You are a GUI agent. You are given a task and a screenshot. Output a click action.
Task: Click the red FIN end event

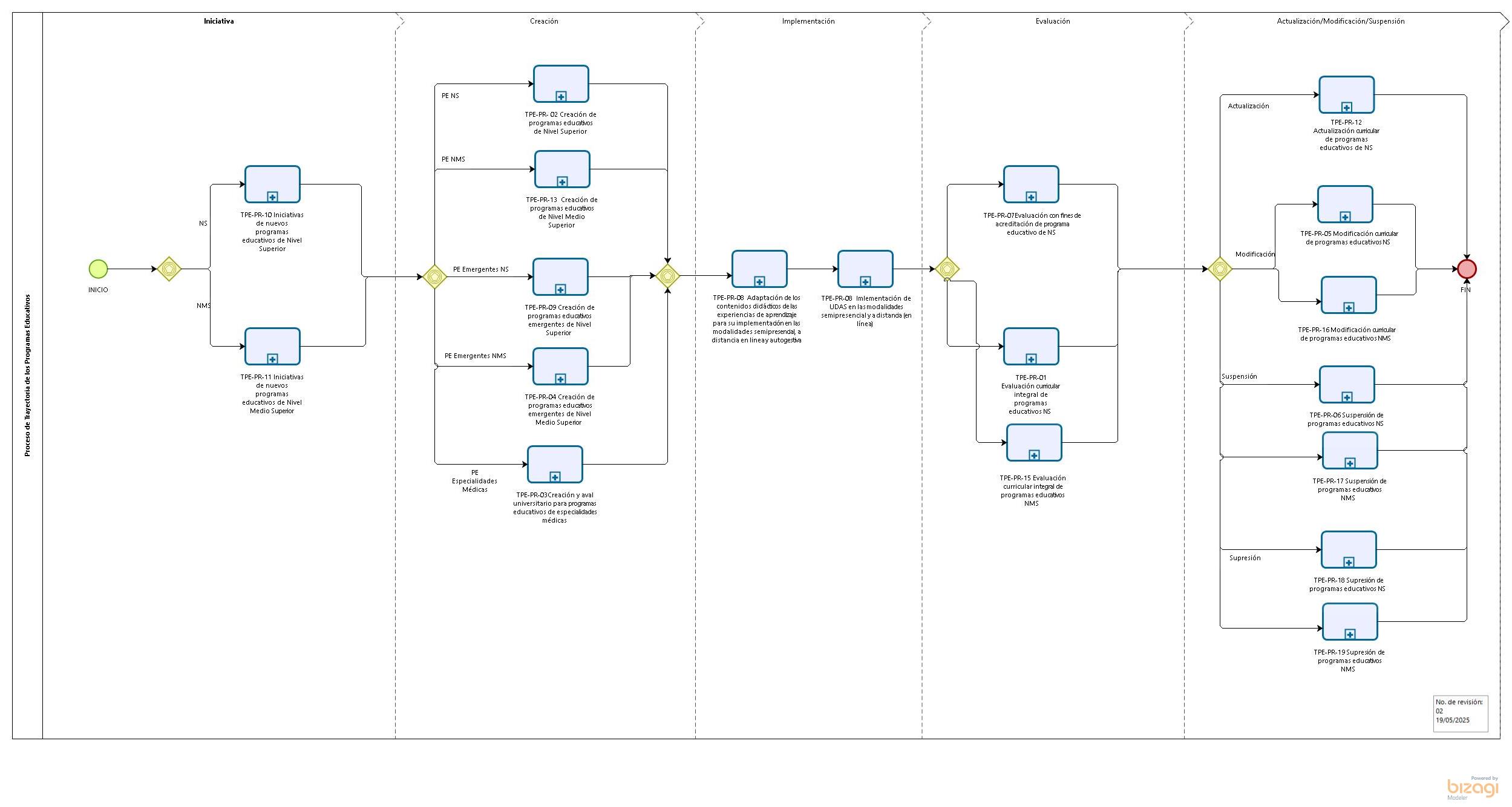click(x=1466, y=269)
